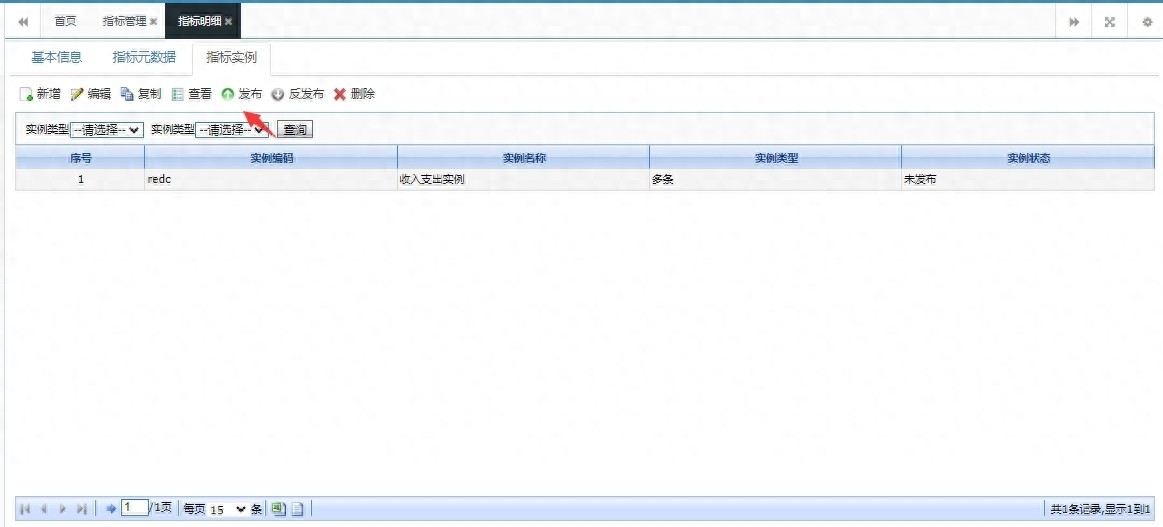Click the 实例类型 column header
This screenshot has width=1163, height=527.
[x=776, y=159]
